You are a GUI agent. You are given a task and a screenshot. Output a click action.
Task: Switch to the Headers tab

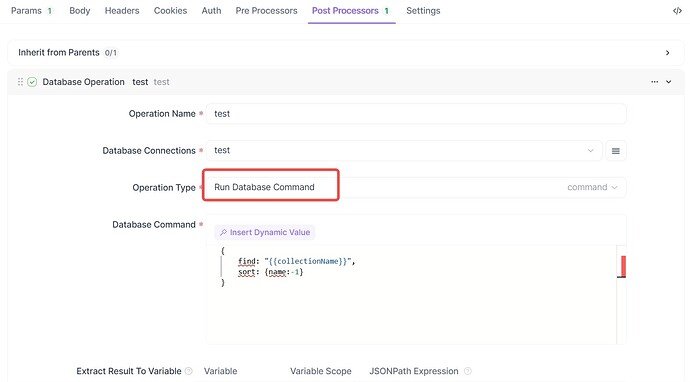(x=122, y=11)
